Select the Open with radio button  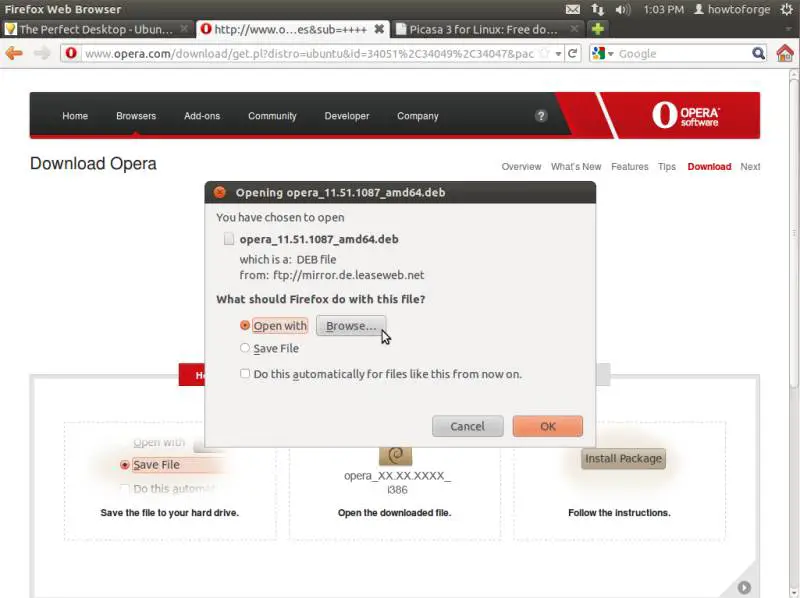[245, 325]
